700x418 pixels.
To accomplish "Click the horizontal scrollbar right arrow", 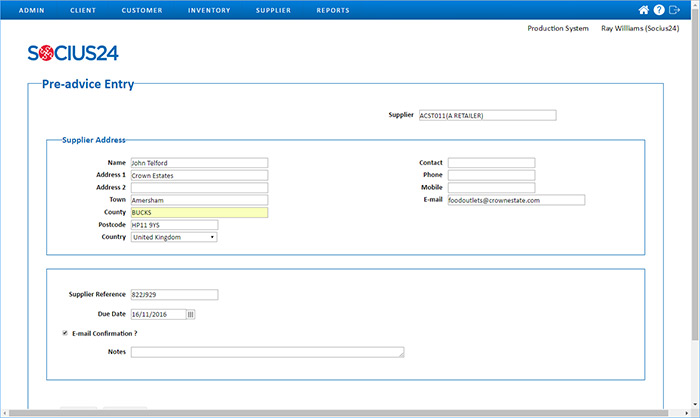I will [687, 414].
